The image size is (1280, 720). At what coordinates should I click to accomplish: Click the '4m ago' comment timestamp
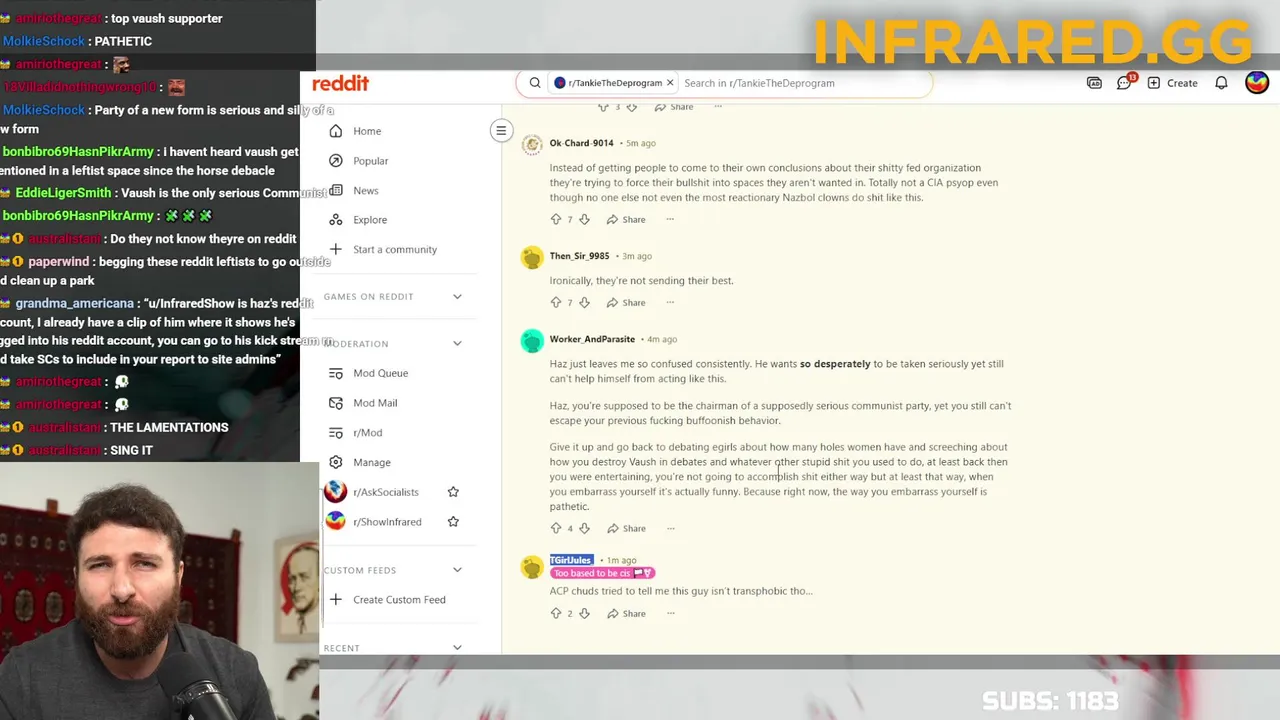point(662,339)
